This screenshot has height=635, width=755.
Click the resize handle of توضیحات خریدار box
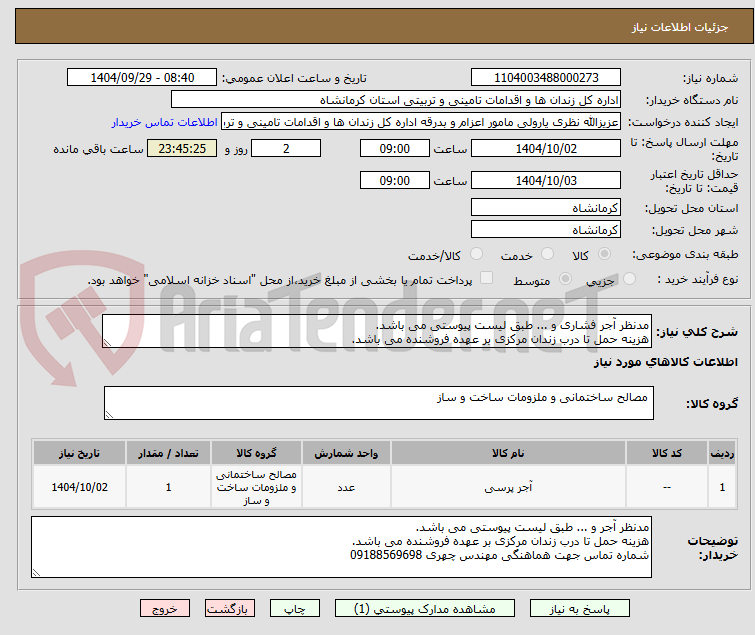(36, 572)
